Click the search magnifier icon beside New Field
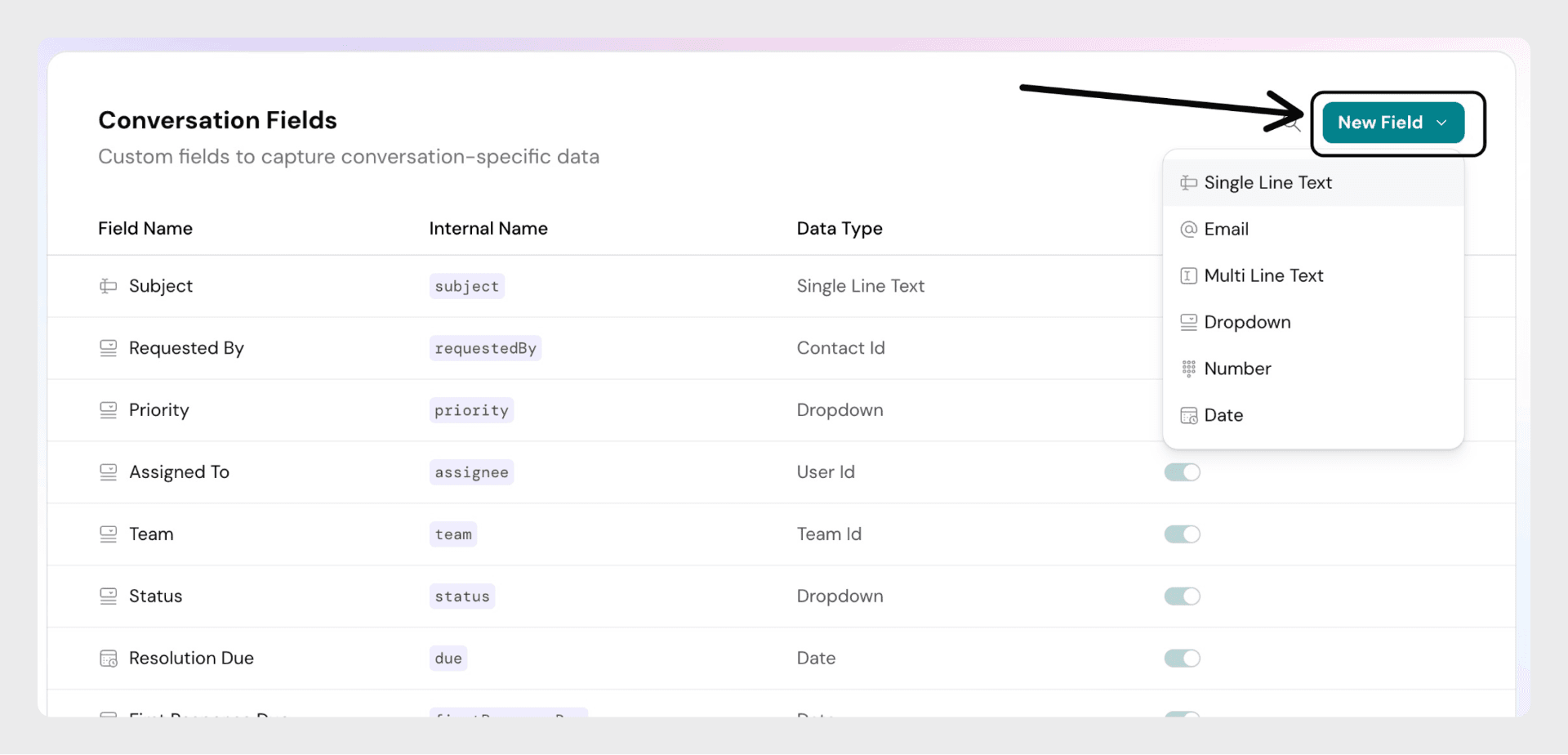Screen dimensions: 1568x755 tap(1294, 125)
